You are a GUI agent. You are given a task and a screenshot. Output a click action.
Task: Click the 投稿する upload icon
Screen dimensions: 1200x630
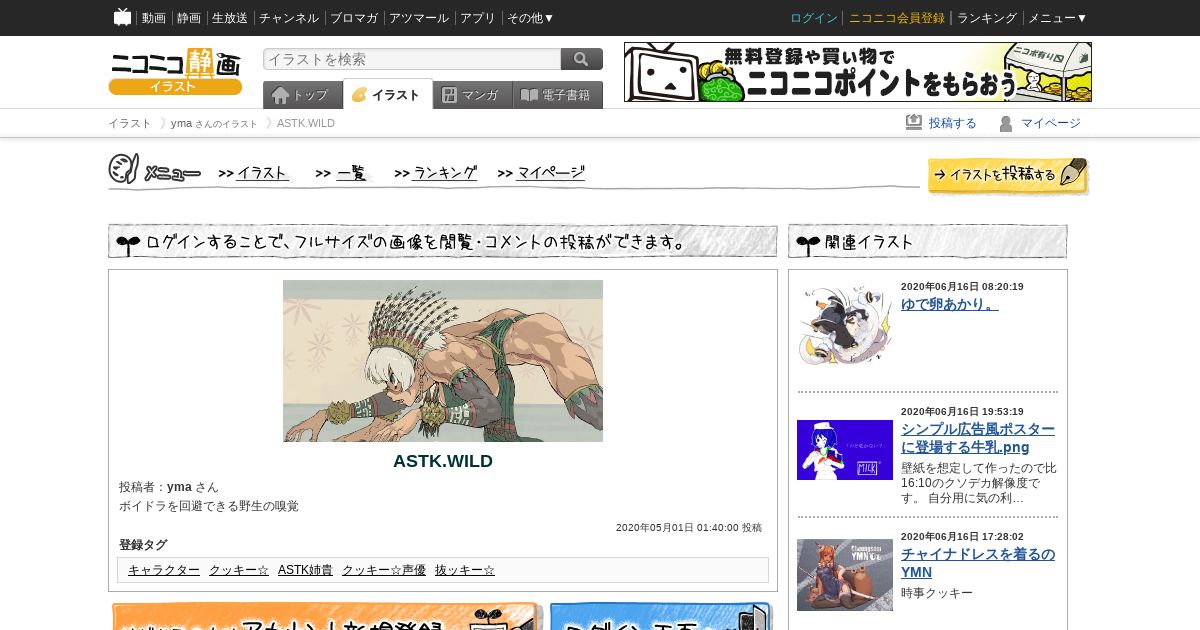click(914, 122)
